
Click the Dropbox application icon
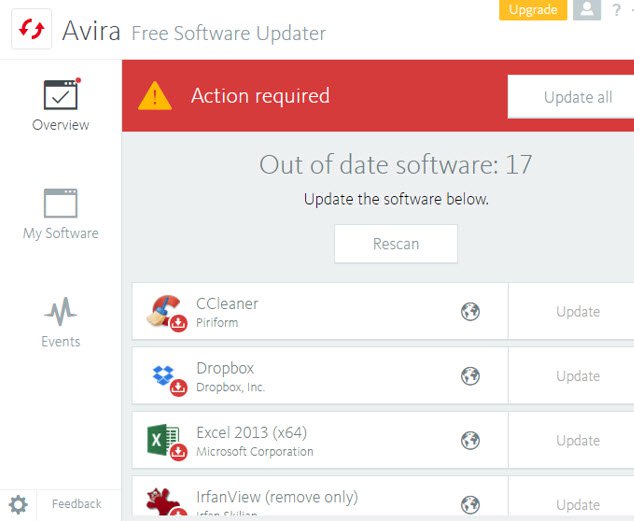click(x=165, y=377)
